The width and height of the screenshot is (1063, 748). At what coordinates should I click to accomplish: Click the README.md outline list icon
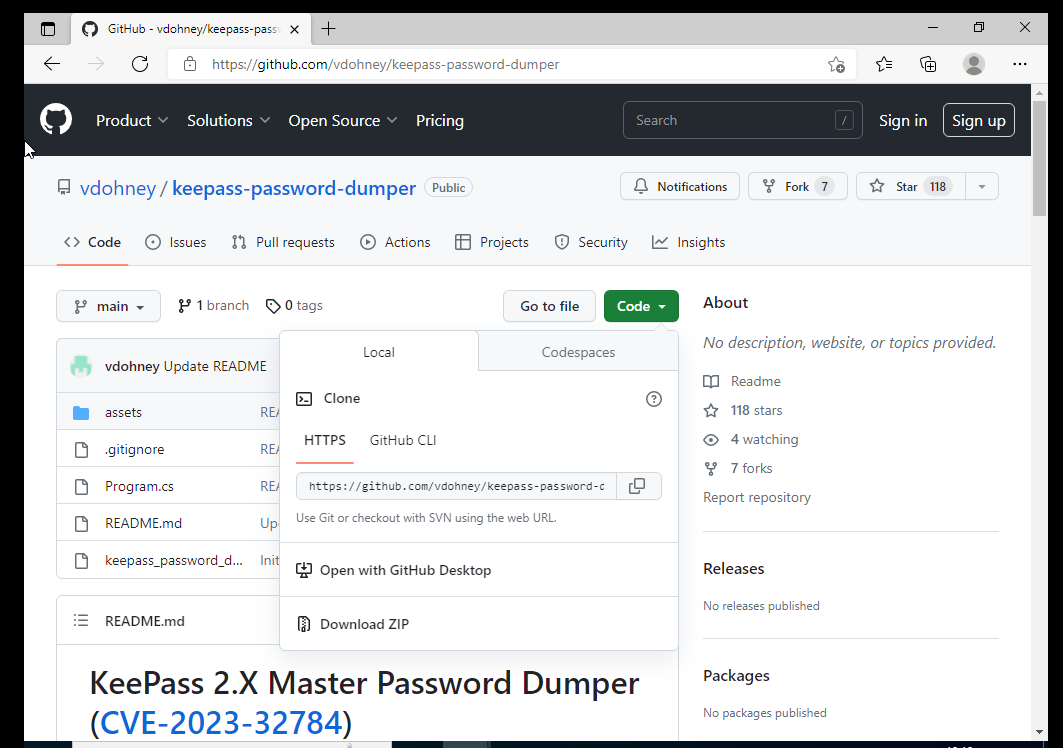[x=81, y=621]
